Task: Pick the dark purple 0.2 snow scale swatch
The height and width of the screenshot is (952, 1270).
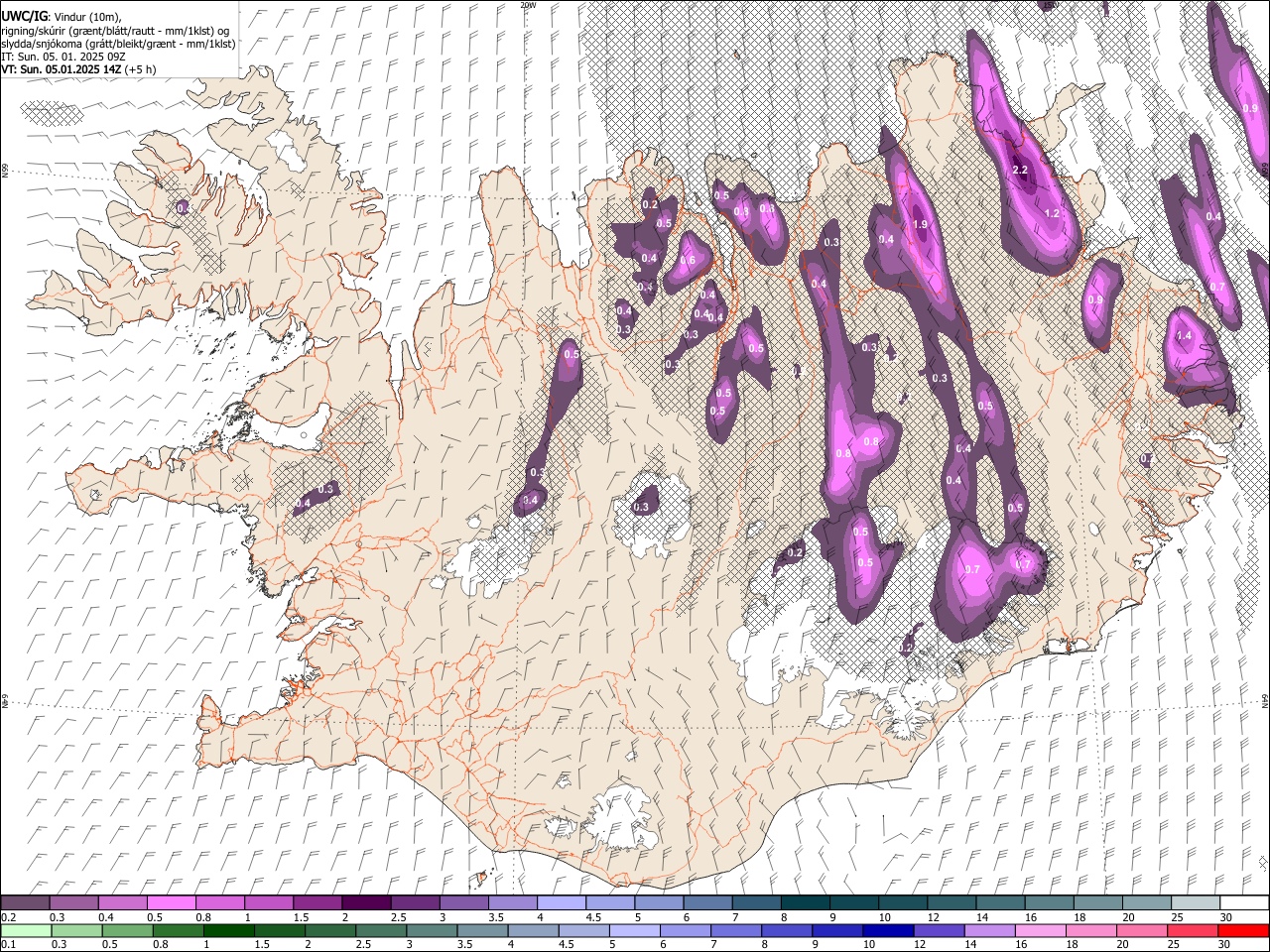Action: tap(25, 902)
